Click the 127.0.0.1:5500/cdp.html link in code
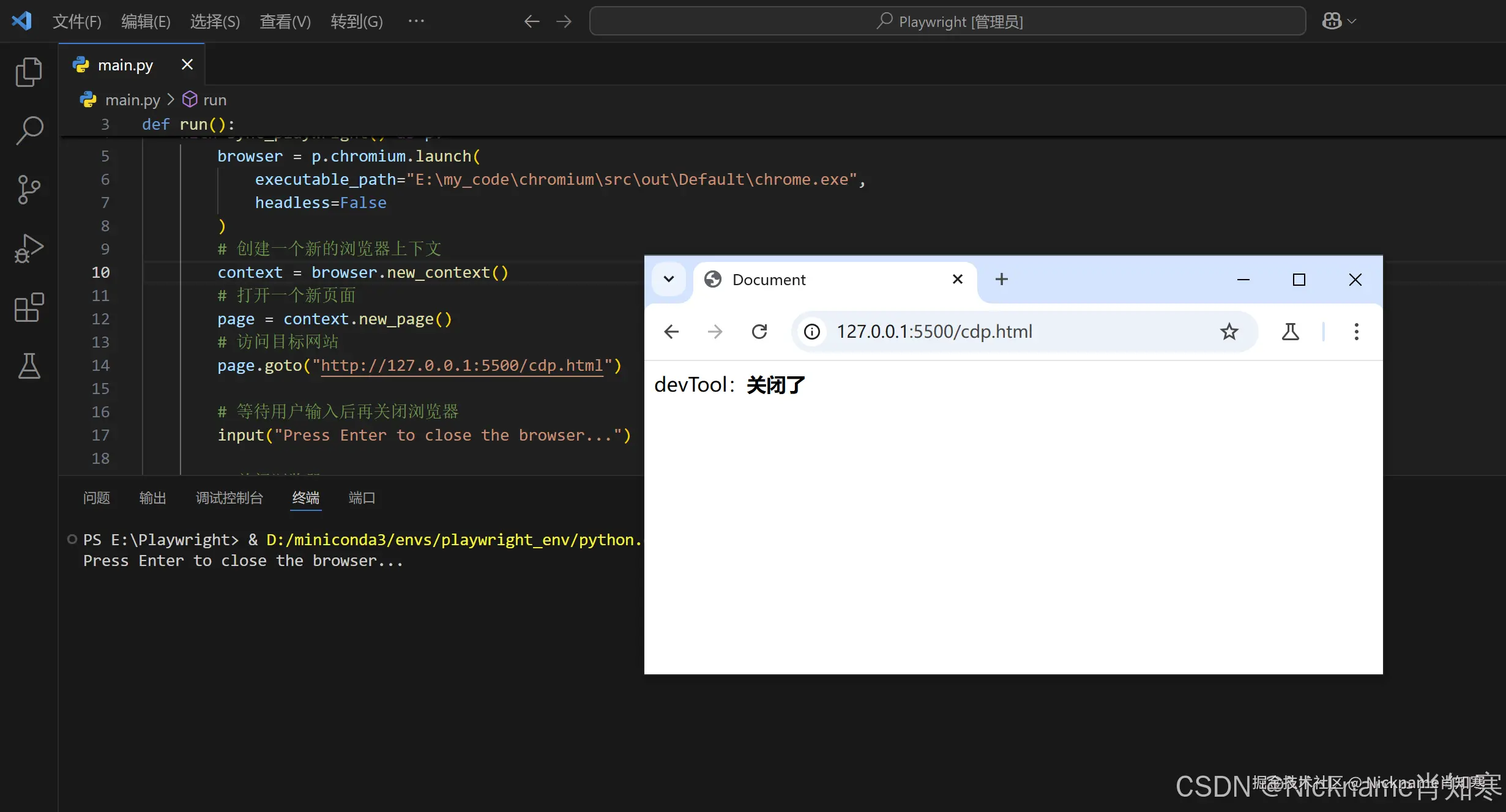Viewport: 1506px width, 812px height. [461, 366]
